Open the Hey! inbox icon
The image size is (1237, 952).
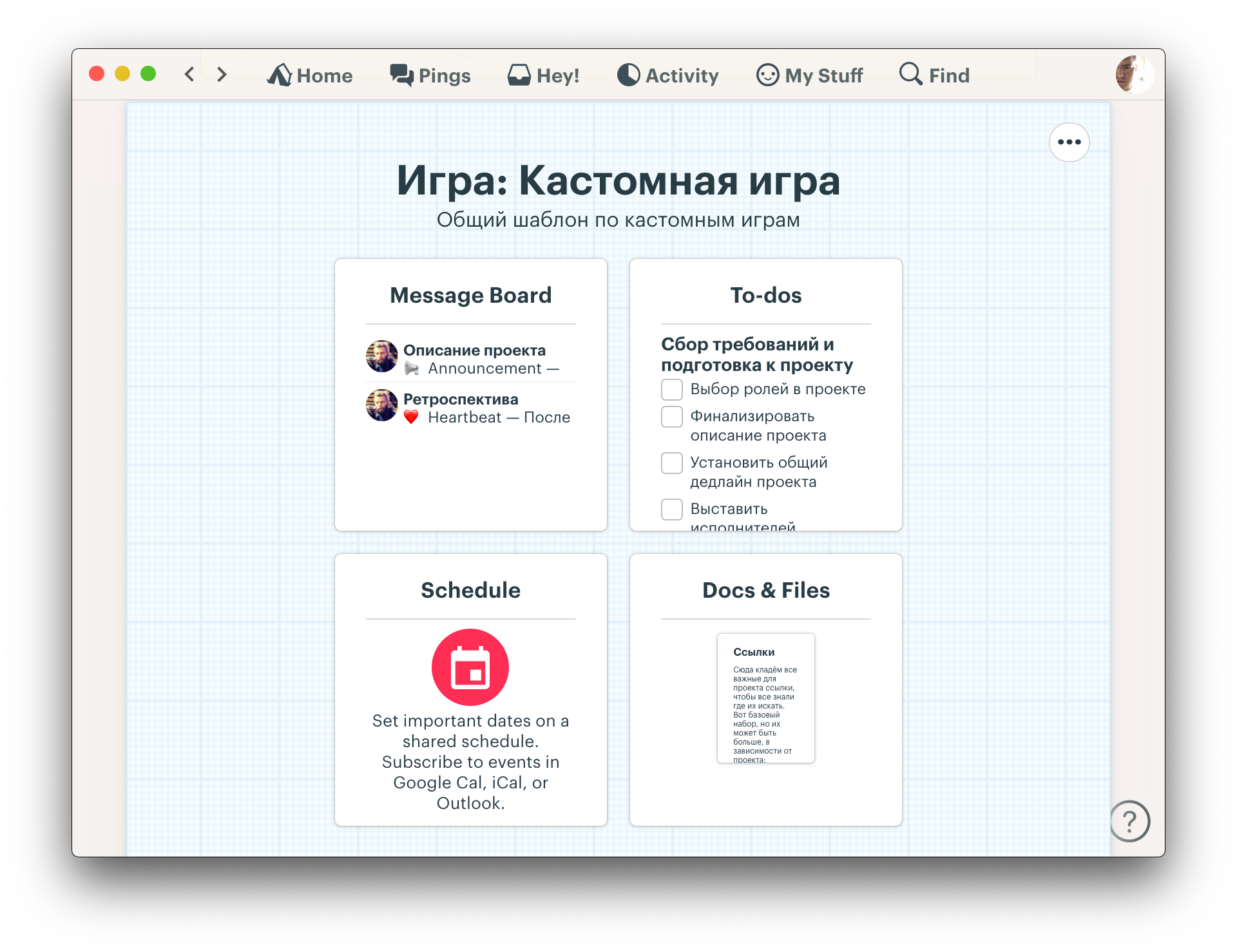(x=519, y=75)
